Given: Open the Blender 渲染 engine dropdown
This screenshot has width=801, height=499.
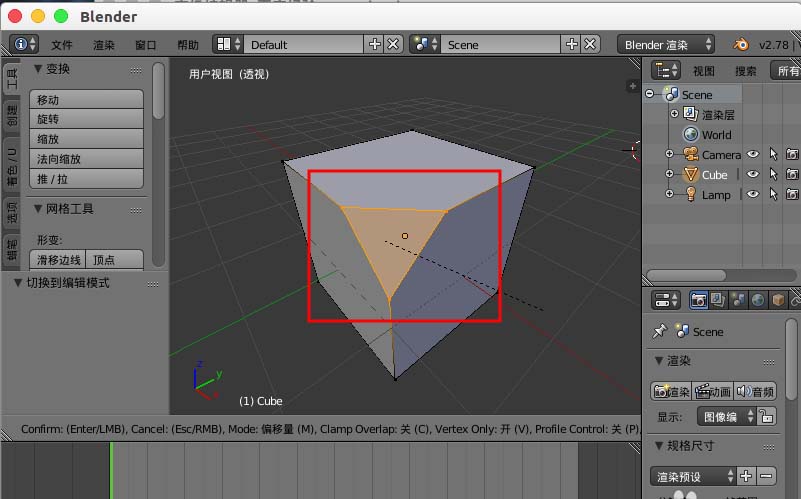Looking at the screenshot, I should click(665, 44).
